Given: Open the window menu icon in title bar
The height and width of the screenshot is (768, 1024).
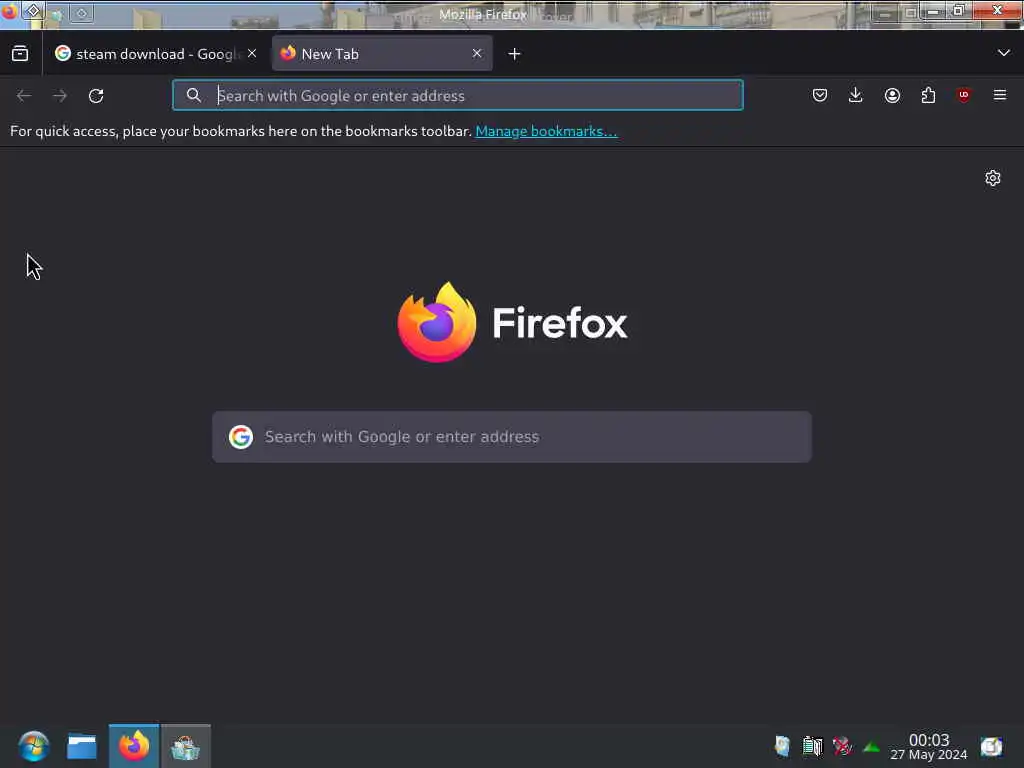Looking at the screenshot, I should (x=9, y=10).
